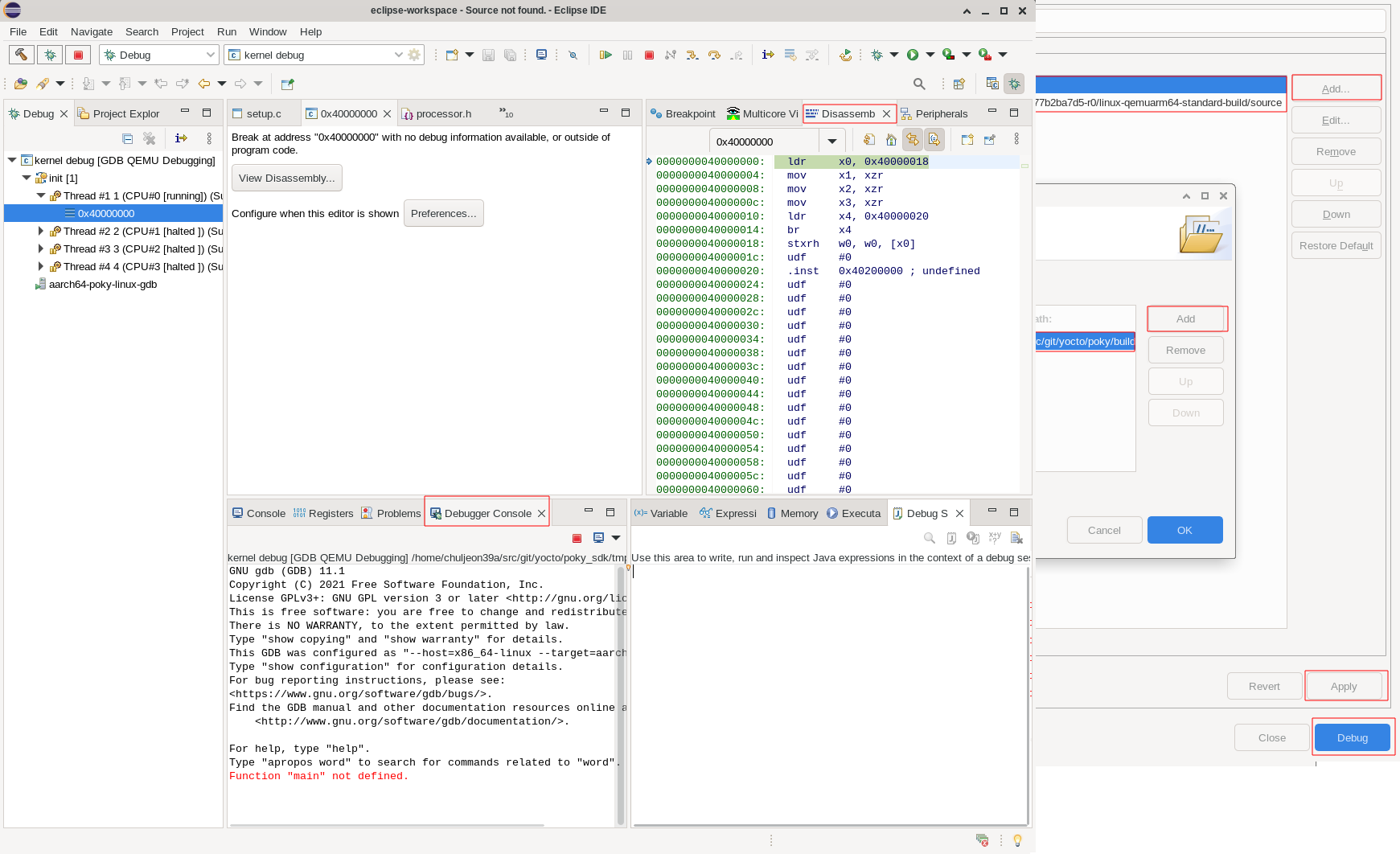Click Refresh View in Disassembly toolbar

click(869, 140)
